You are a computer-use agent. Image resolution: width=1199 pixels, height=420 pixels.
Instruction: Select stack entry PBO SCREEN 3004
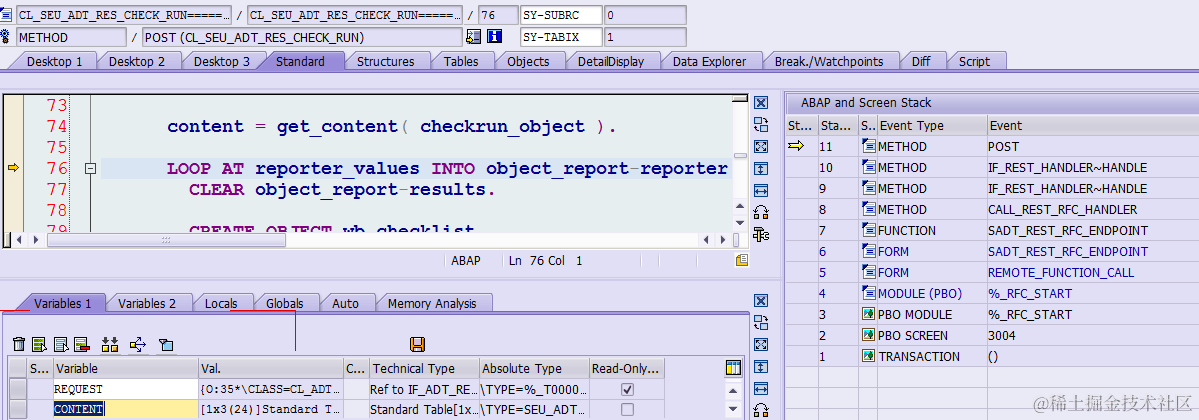point(992,335)
